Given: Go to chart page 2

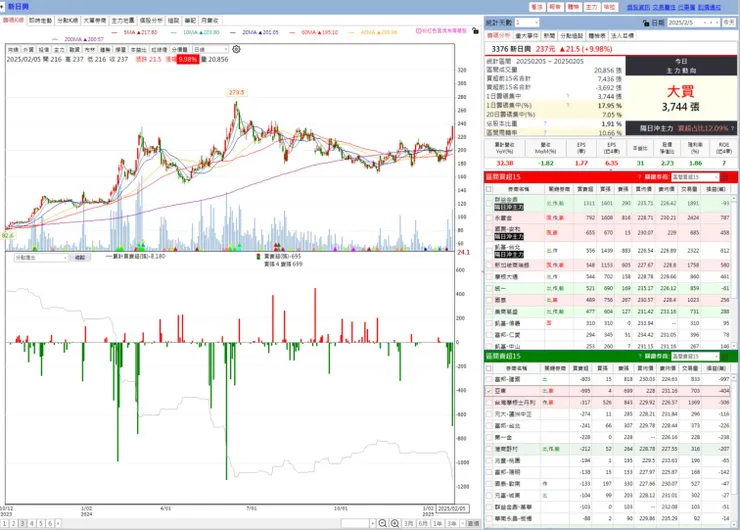Looking at the screenshot, I should 13,523.
